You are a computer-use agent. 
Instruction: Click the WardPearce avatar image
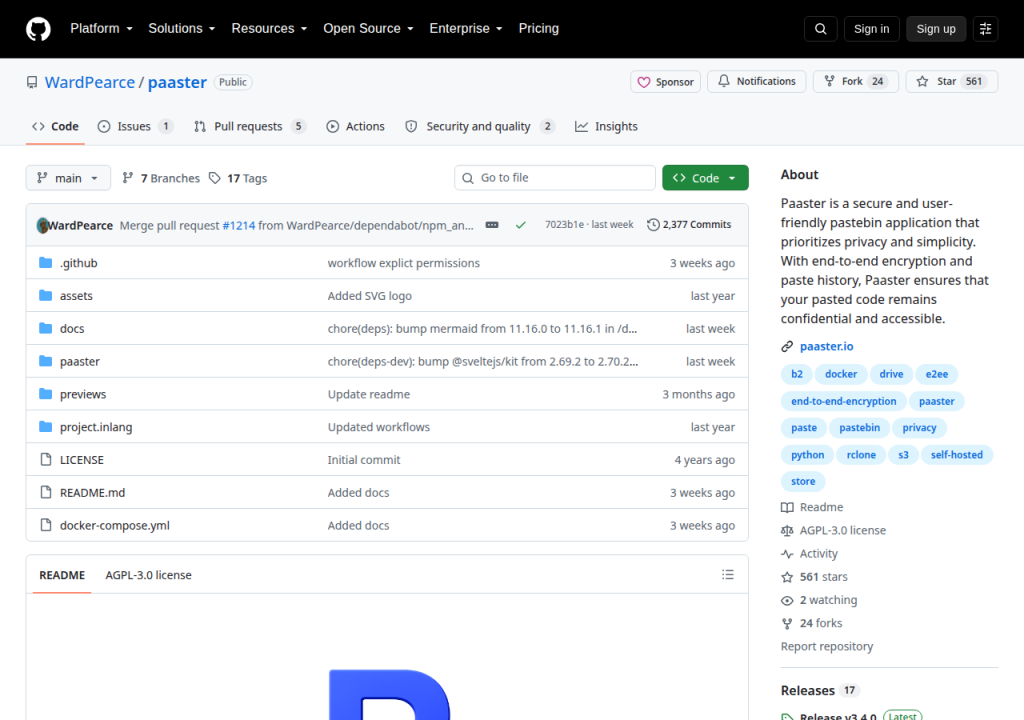coord(42,225)
